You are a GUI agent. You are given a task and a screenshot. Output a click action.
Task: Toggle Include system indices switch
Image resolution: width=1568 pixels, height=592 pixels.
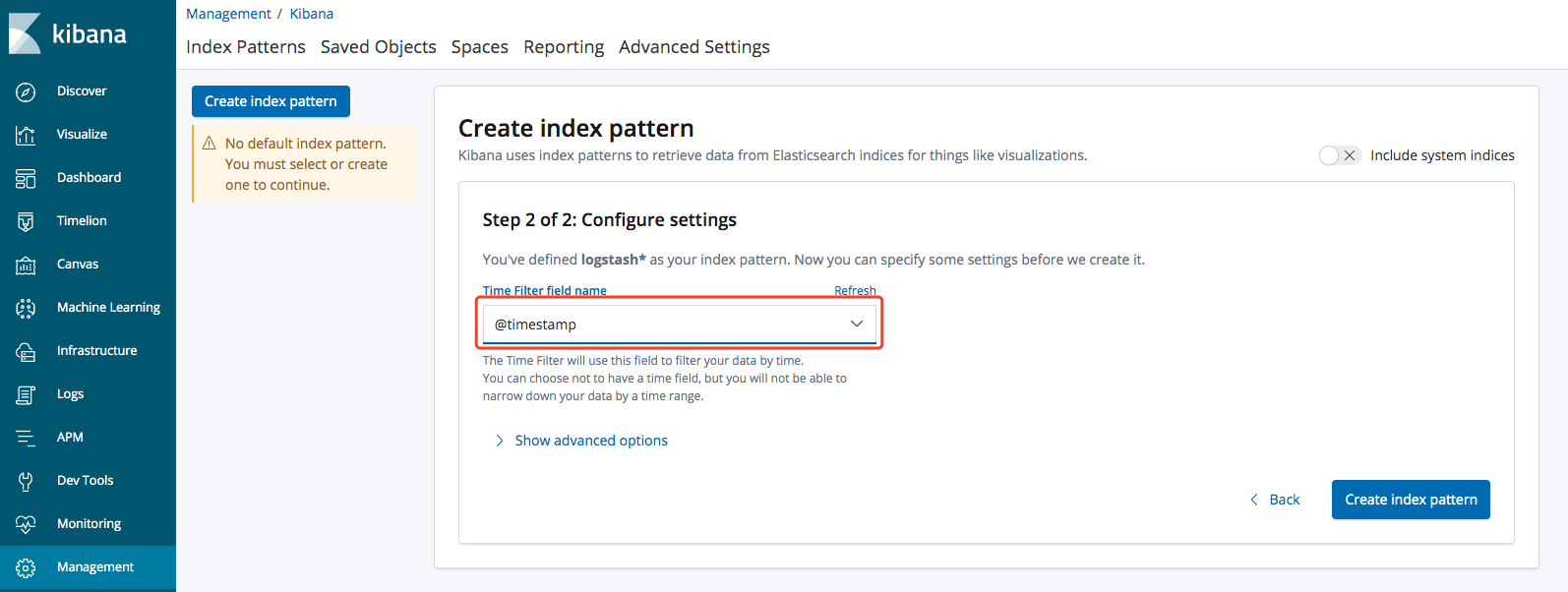click(1339, 155)
